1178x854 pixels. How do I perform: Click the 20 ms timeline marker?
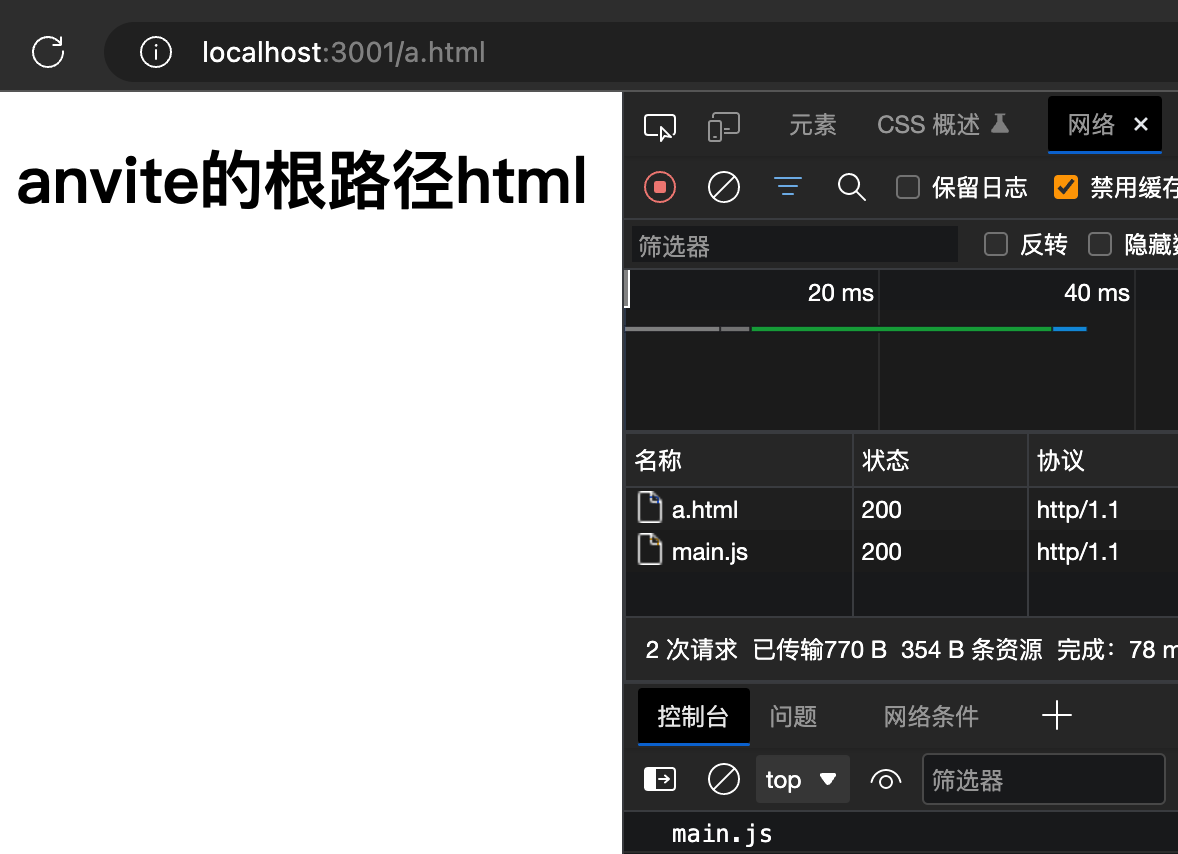tap(840, 293)
